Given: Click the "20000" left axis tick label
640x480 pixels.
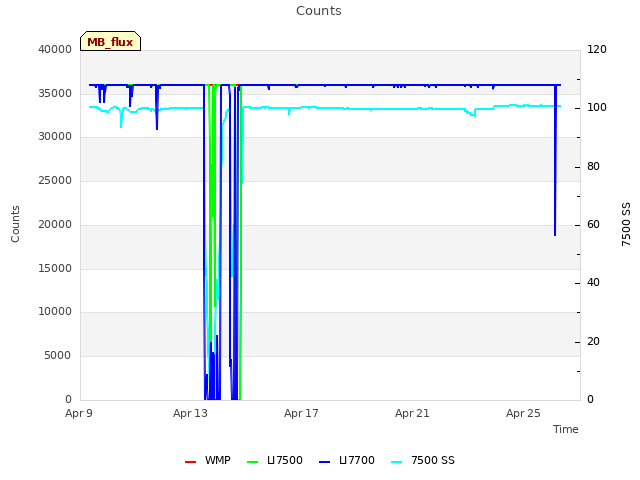Looking at the screenshot, I should click(x=55, y=224).
